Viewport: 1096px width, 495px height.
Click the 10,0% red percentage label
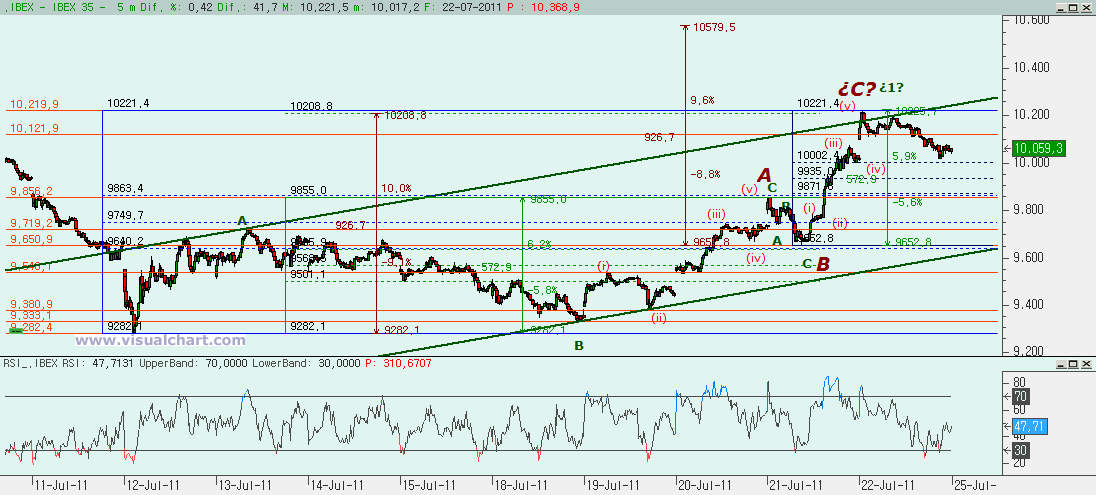[396, 189]
